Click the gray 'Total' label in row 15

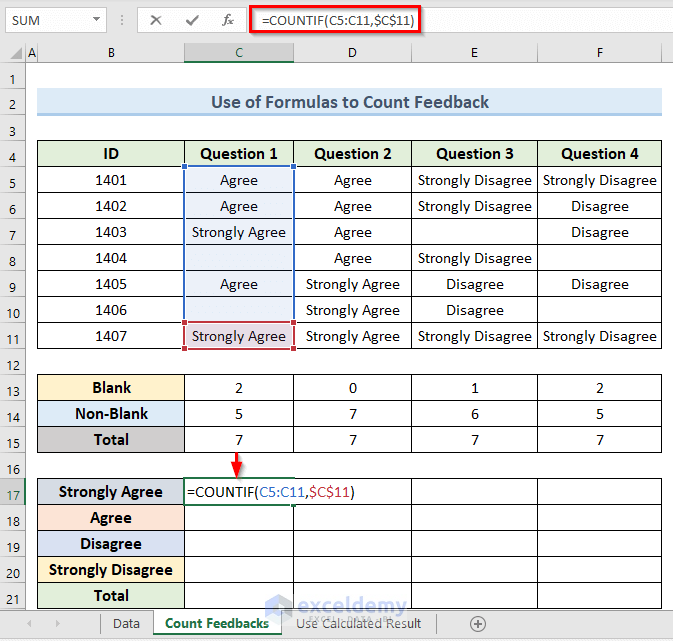pos(111,440)
